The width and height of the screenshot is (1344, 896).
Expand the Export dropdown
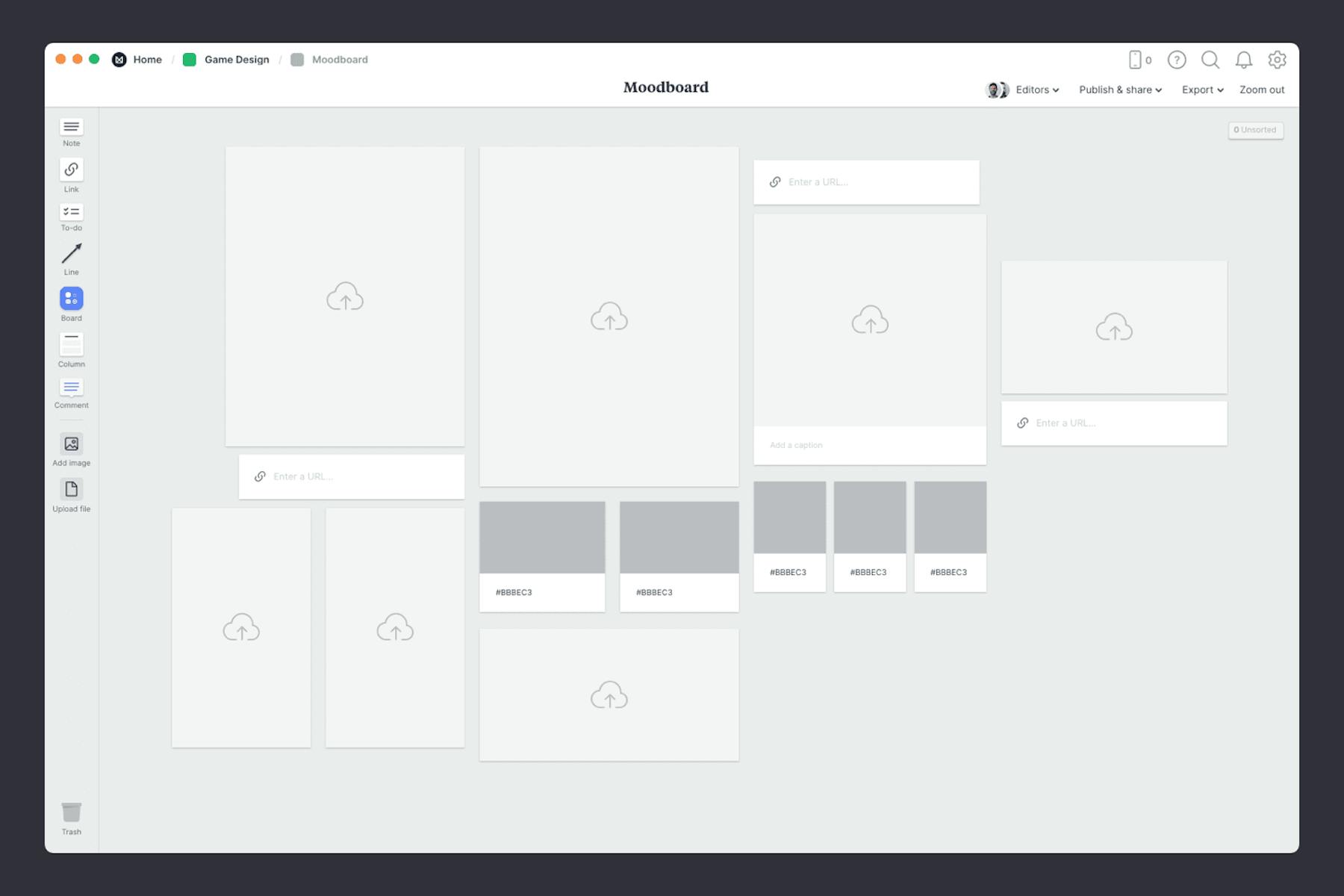1201,90
